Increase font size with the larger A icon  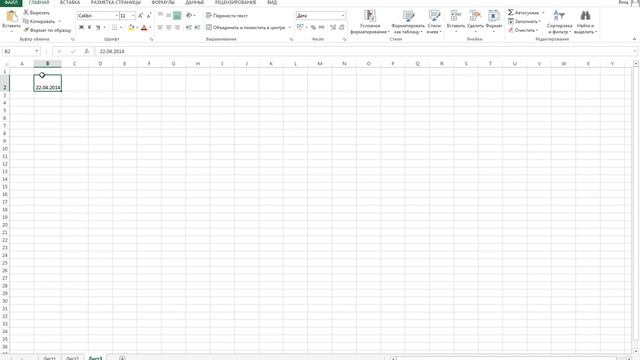point(140,16)
